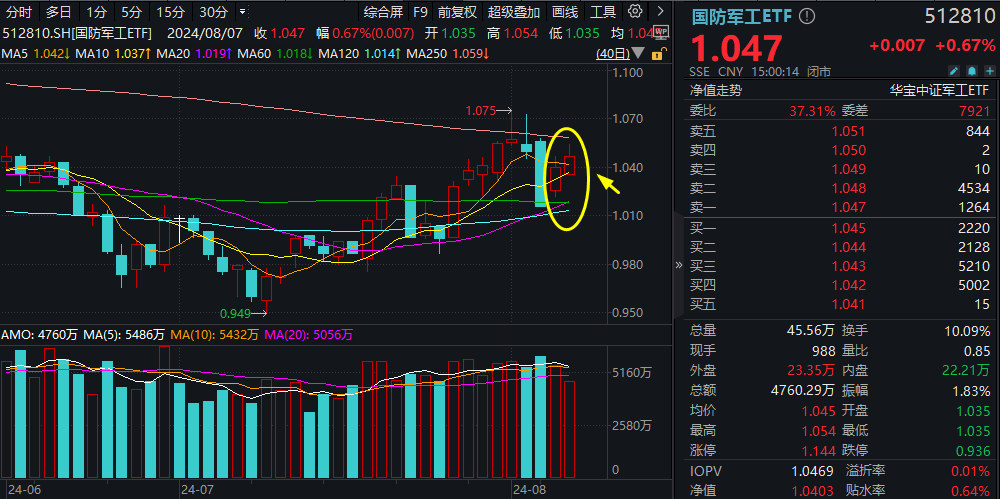The image size is (1000, 499).
Task: Open the (40日) period dropdown triangle
Action: click(636, 54)
